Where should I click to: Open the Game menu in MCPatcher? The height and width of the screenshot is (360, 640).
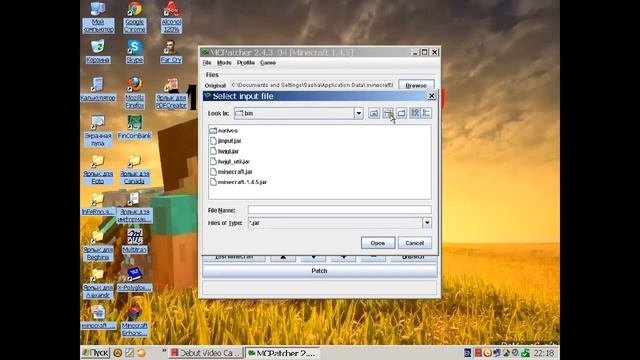(268, 62)
